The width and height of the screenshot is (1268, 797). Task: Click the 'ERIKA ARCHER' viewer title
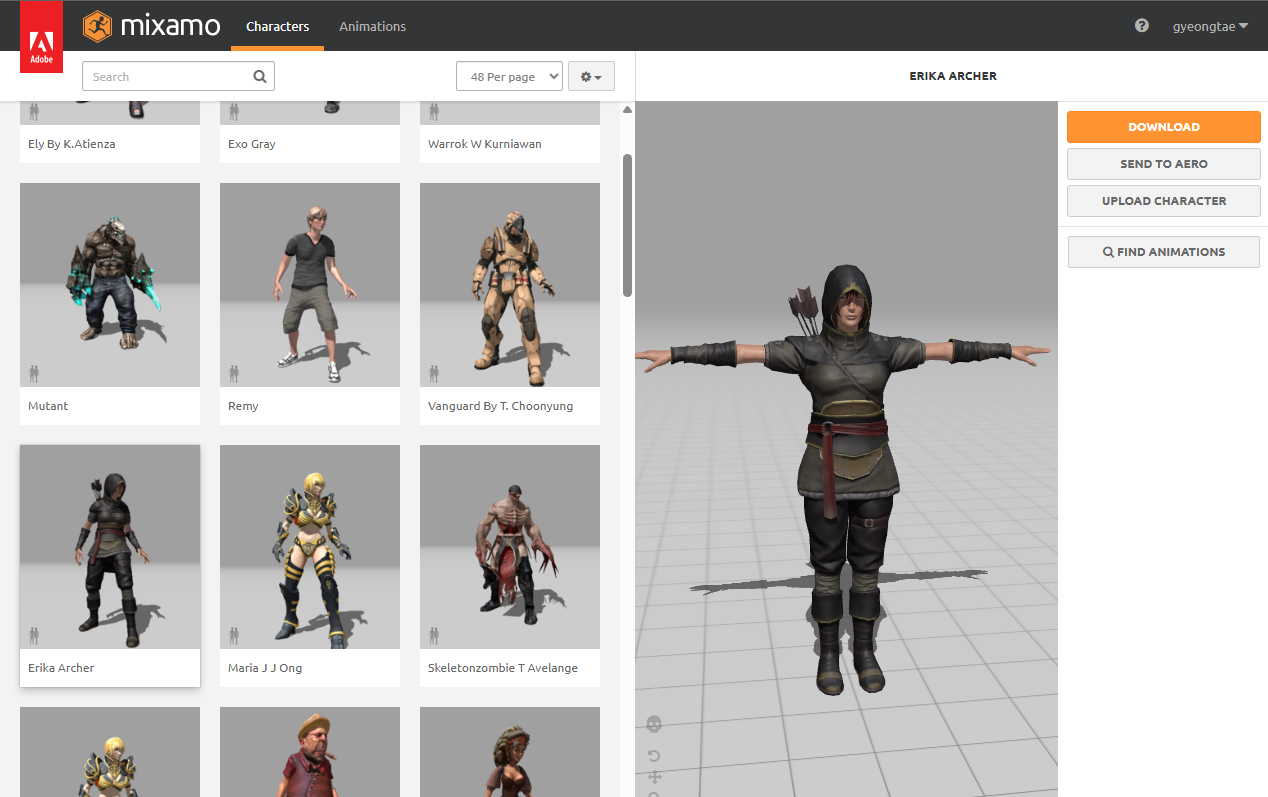(952, 76)
